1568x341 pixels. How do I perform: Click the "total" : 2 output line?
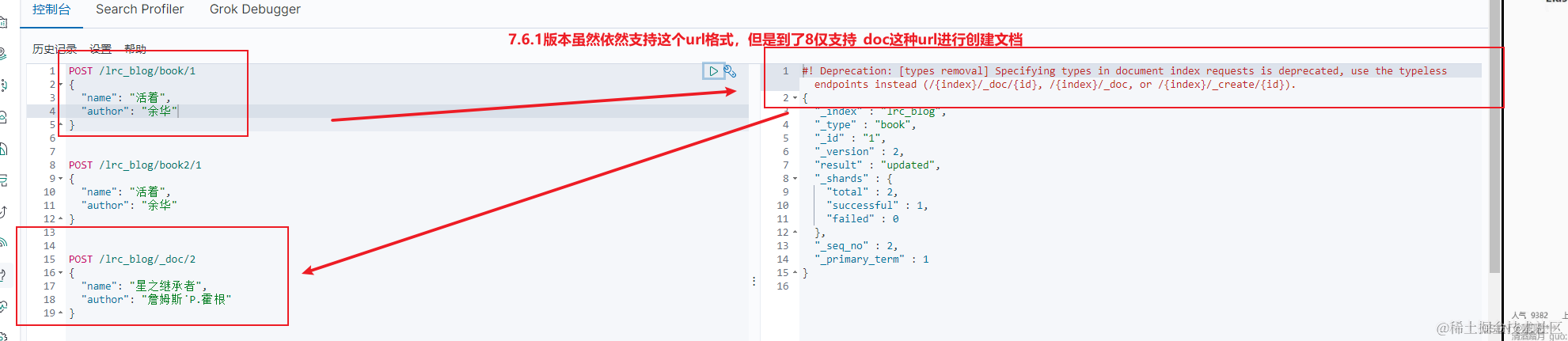click(x=863, y=192)
